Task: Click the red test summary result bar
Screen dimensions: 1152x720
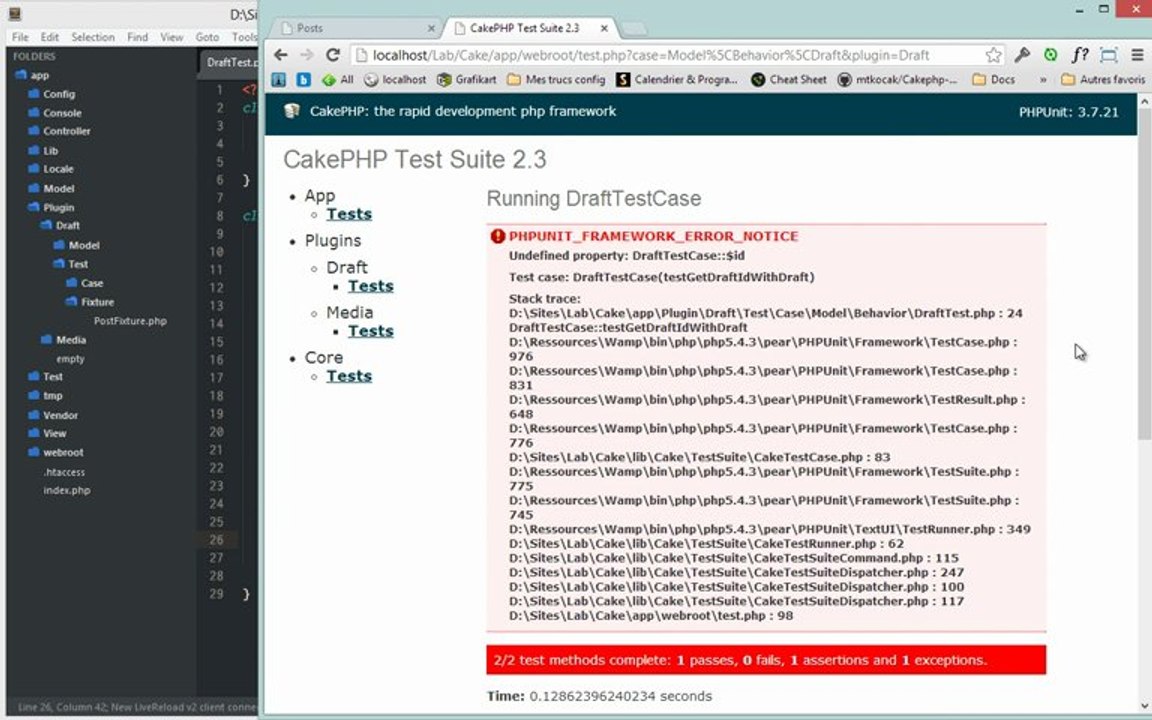Action: [x=766, y=660]
